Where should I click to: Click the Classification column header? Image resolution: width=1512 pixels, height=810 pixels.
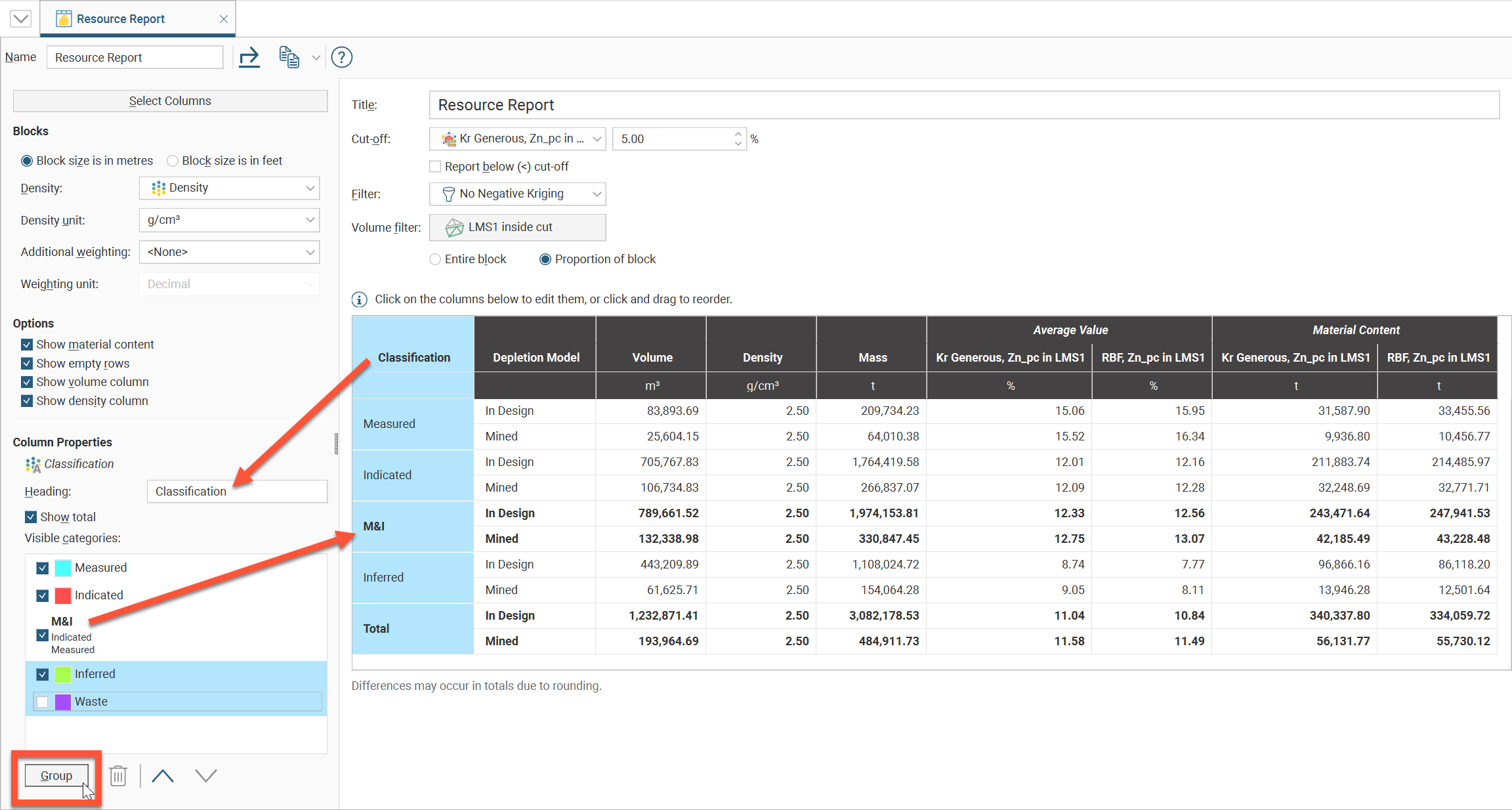pyautogui.click(x=413, y=357)
